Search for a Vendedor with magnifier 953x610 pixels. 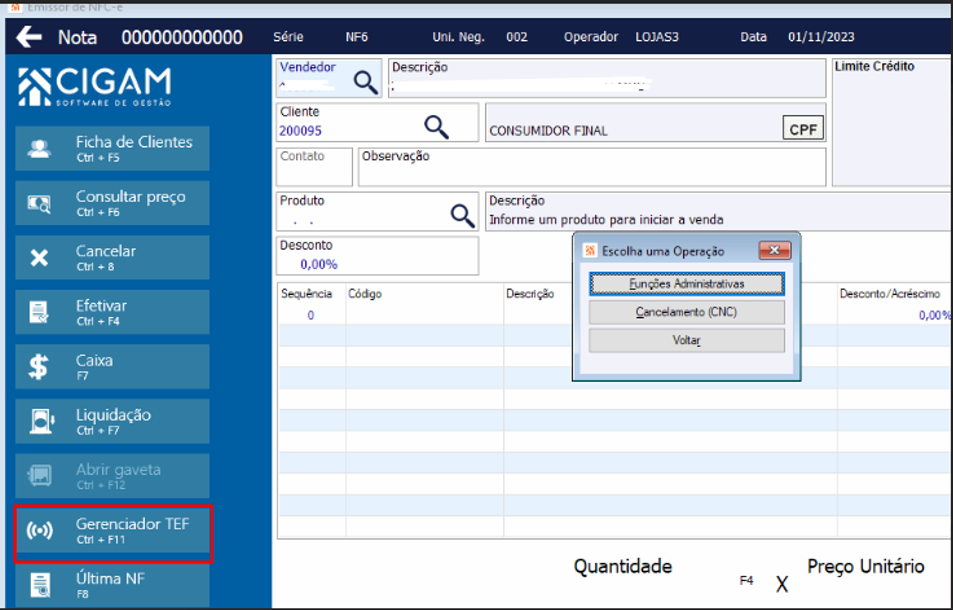point(366,81)
